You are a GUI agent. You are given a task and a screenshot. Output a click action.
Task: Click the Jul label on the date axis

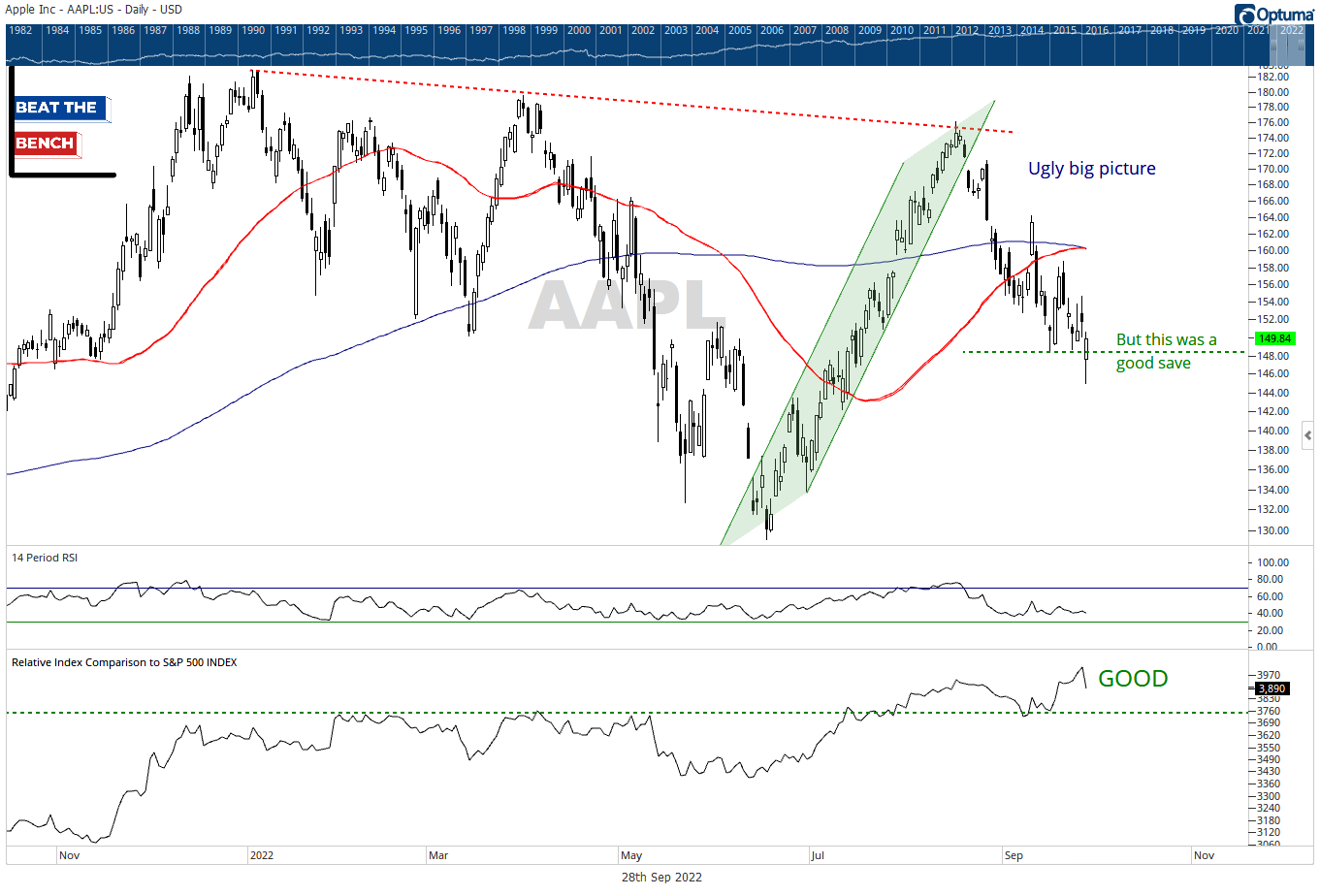click(818, 855)
